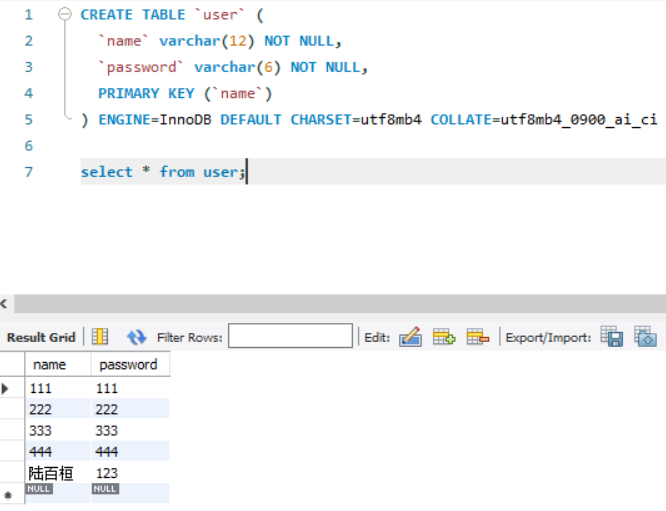Click line number 1 in gutter
Image resolution: width=666 pixels, height=511 pixels.
(28, 15)
